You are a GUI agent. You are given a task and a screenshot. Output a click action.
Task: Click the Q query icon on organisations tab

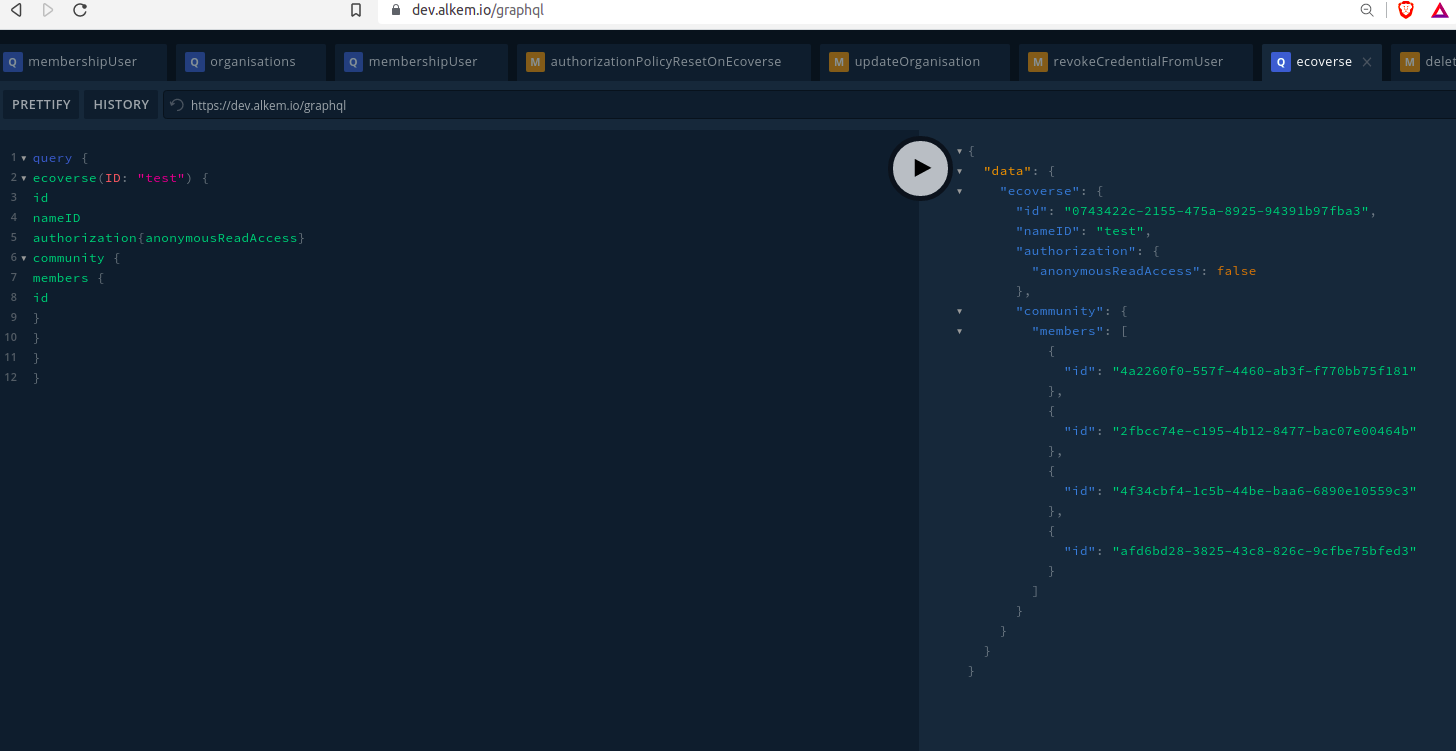[193, 61]
